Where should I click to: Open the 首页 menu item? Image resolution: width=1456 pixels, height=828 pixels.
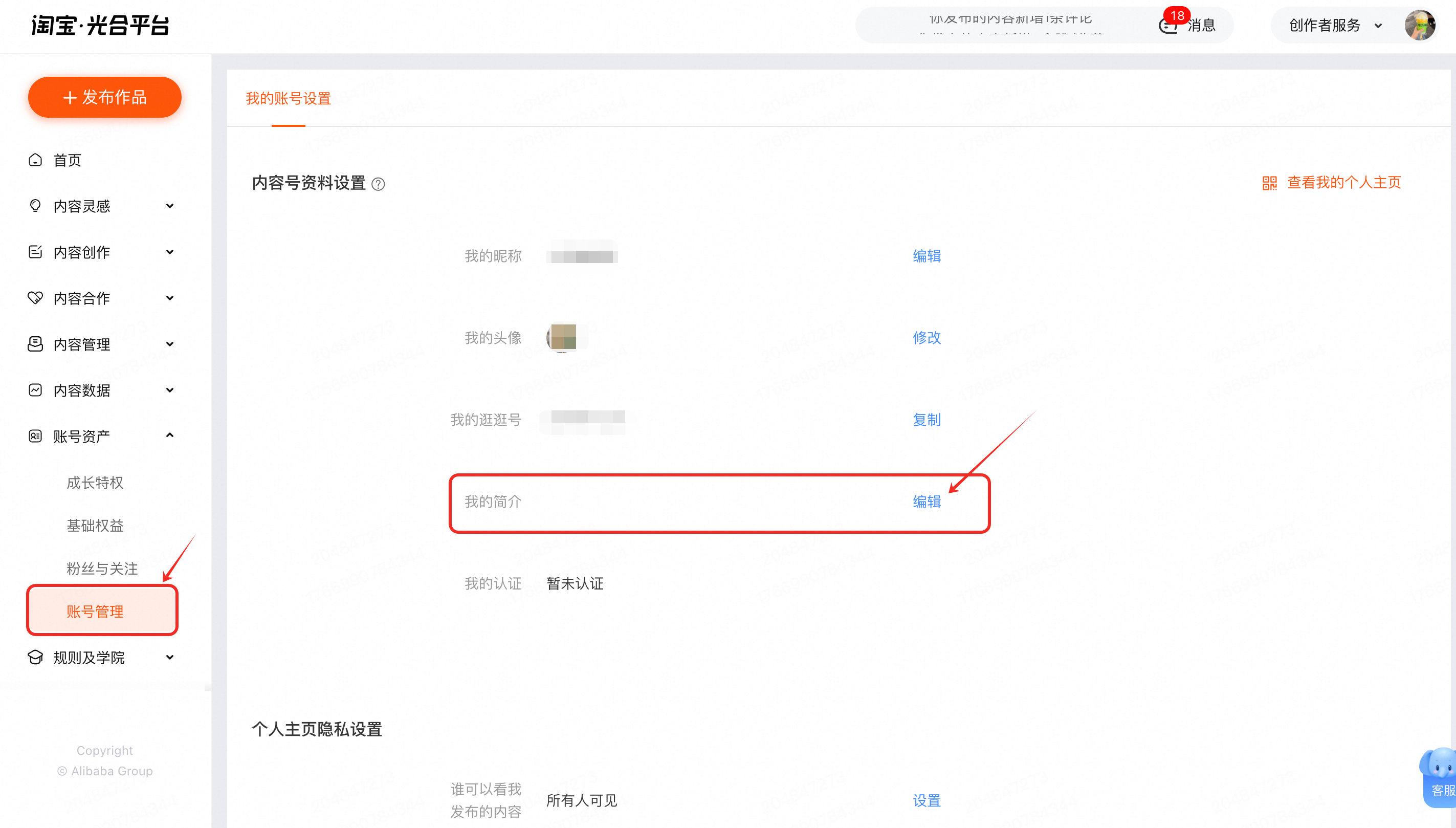(x=67, y=160)
